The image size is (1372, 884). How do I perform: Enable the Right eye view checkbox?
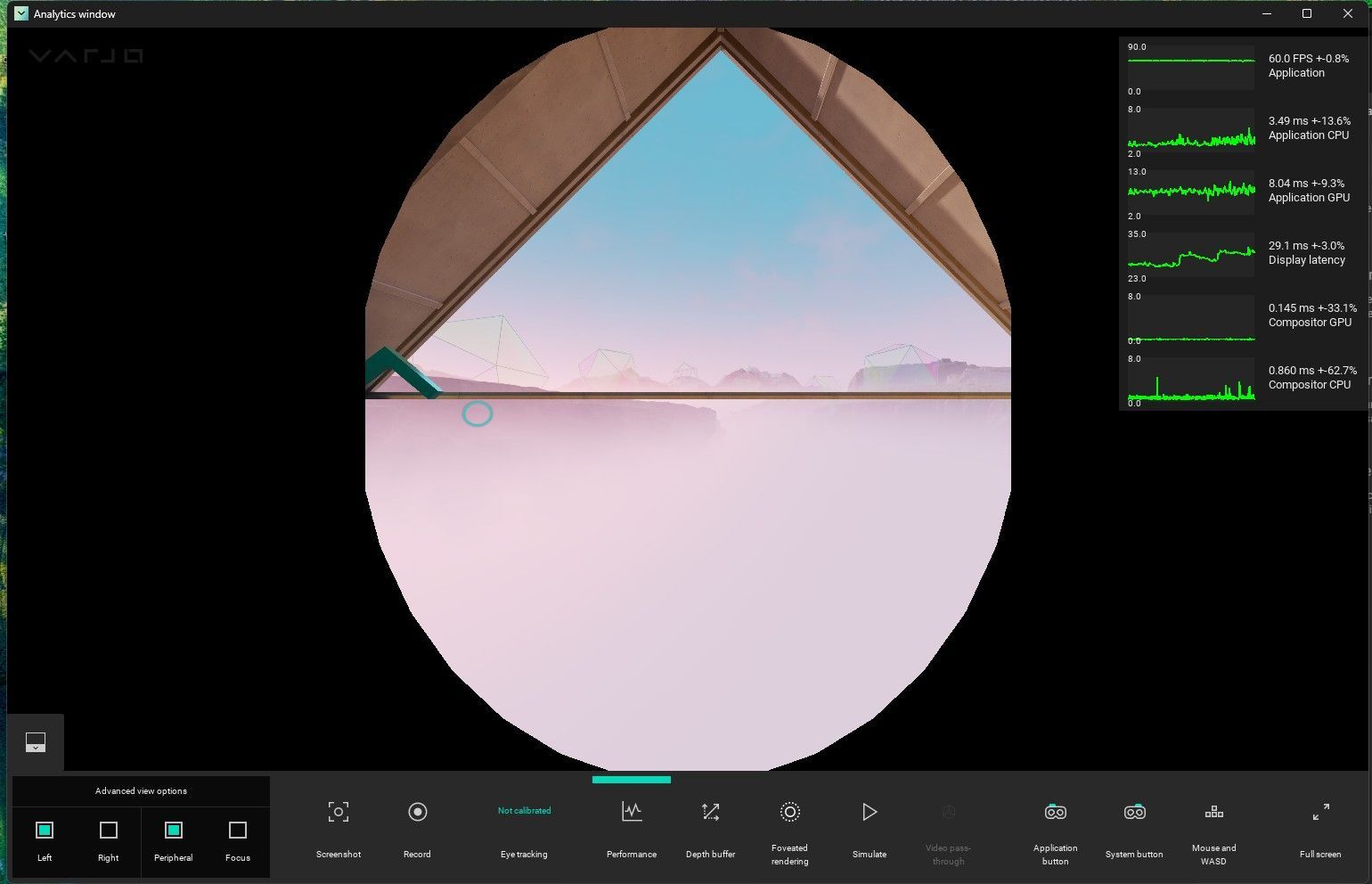[x=109, y=831]
